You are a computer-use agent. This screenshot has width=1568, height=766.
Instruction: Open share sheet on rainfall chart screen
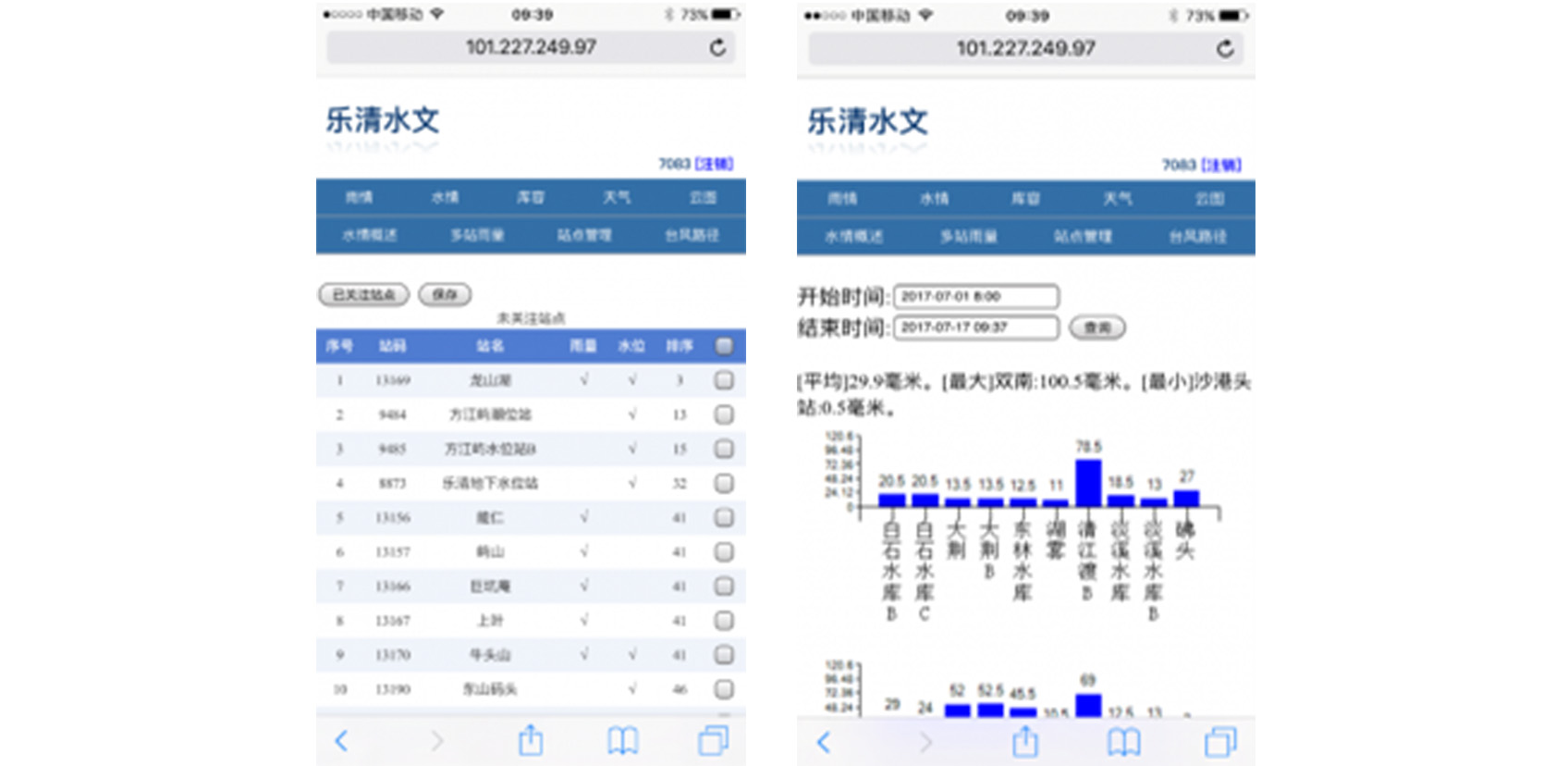pyautogui.click(x=1025, y=741)
